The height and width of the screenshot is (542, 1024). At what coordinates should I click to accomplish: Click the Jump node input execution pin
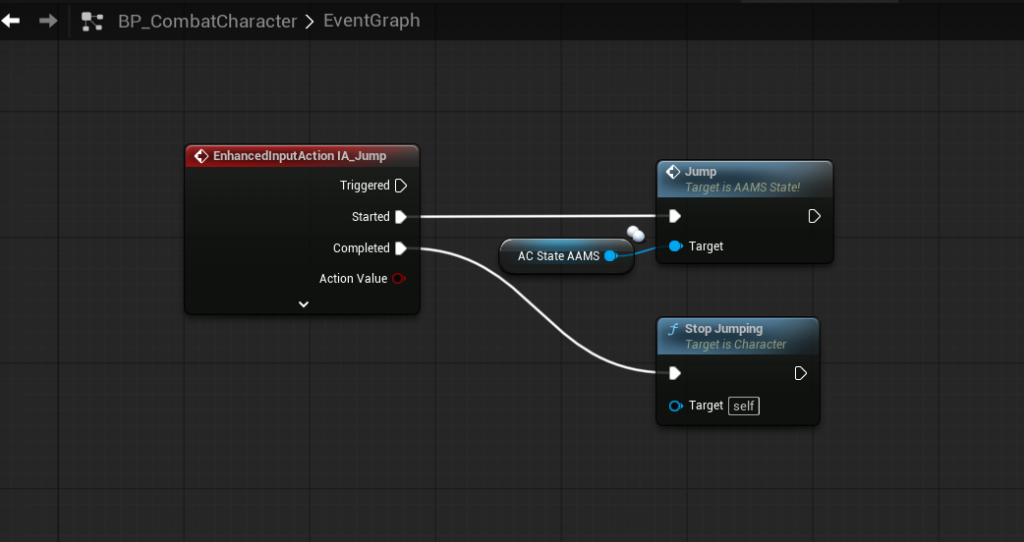[x=675, y=216]
